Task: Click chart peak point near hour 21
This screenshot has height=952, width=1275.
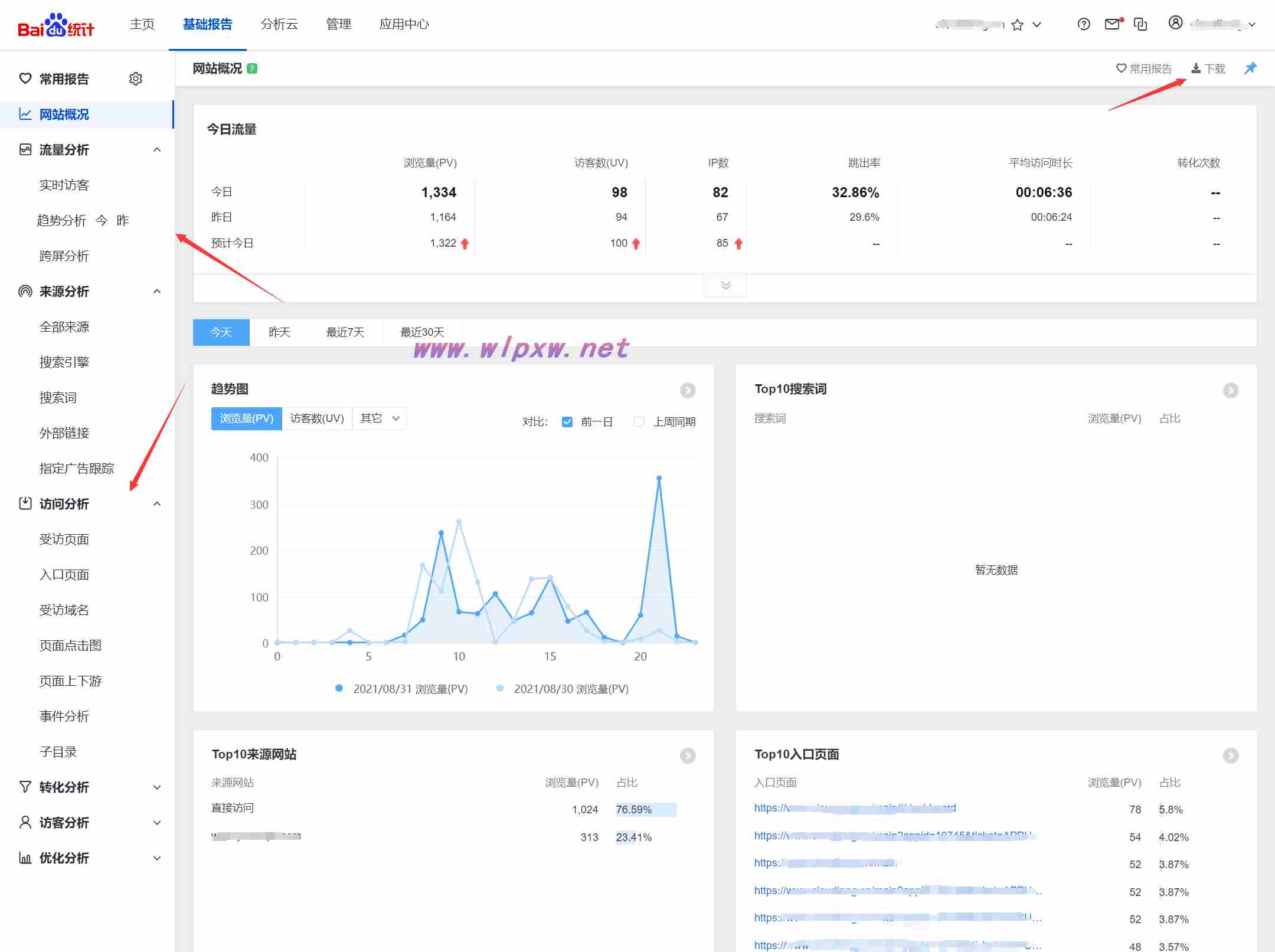Action: tap(659, 478)
